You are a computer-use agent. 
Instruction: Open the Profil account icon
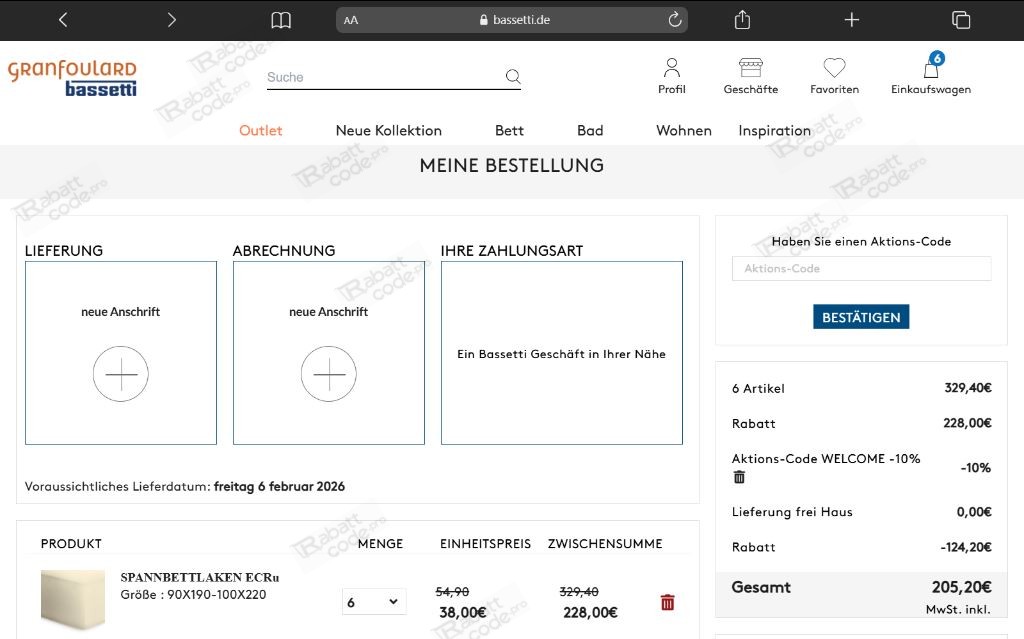[x=671, y=69]
